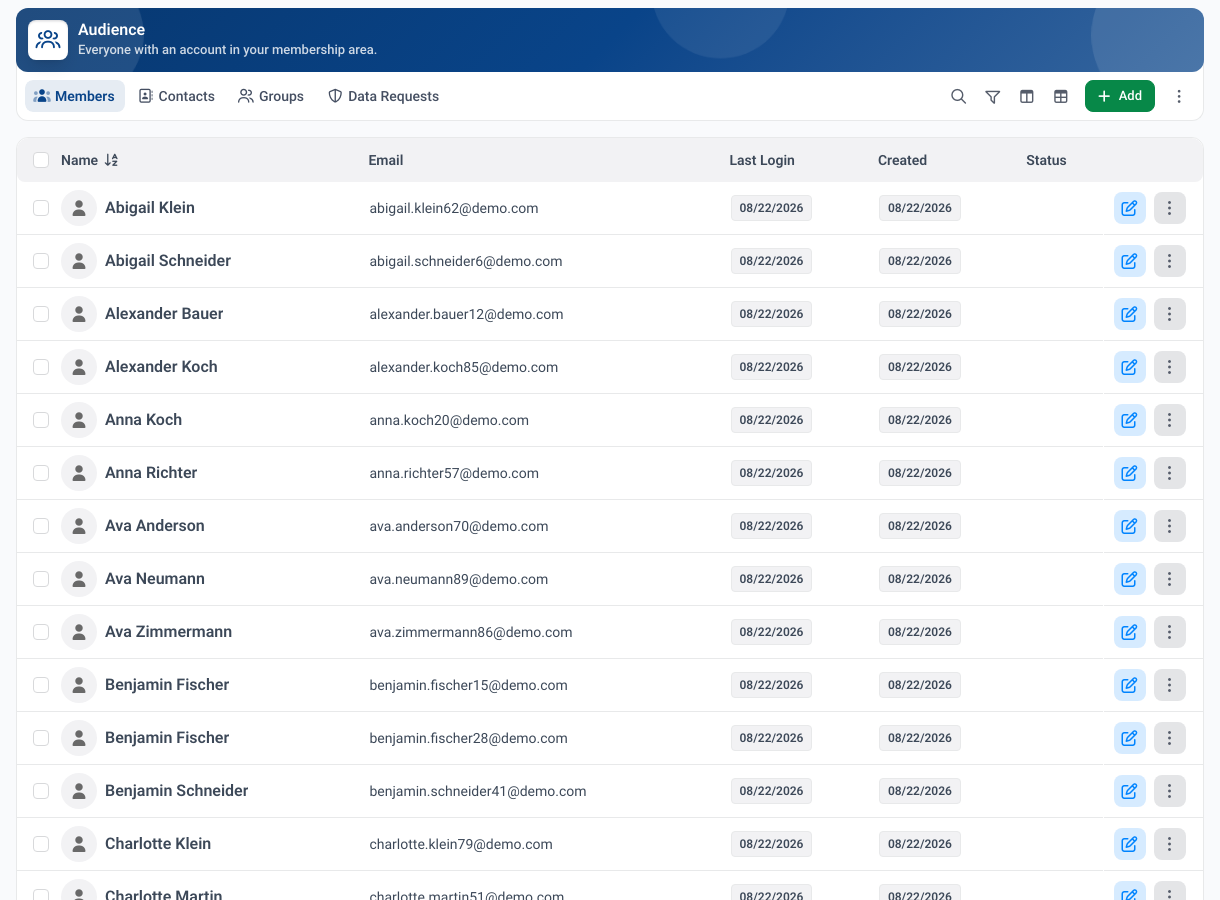This screenshot has width=1220, height=900.
Task: Switch to the Members tab
Action: point(75,96)
